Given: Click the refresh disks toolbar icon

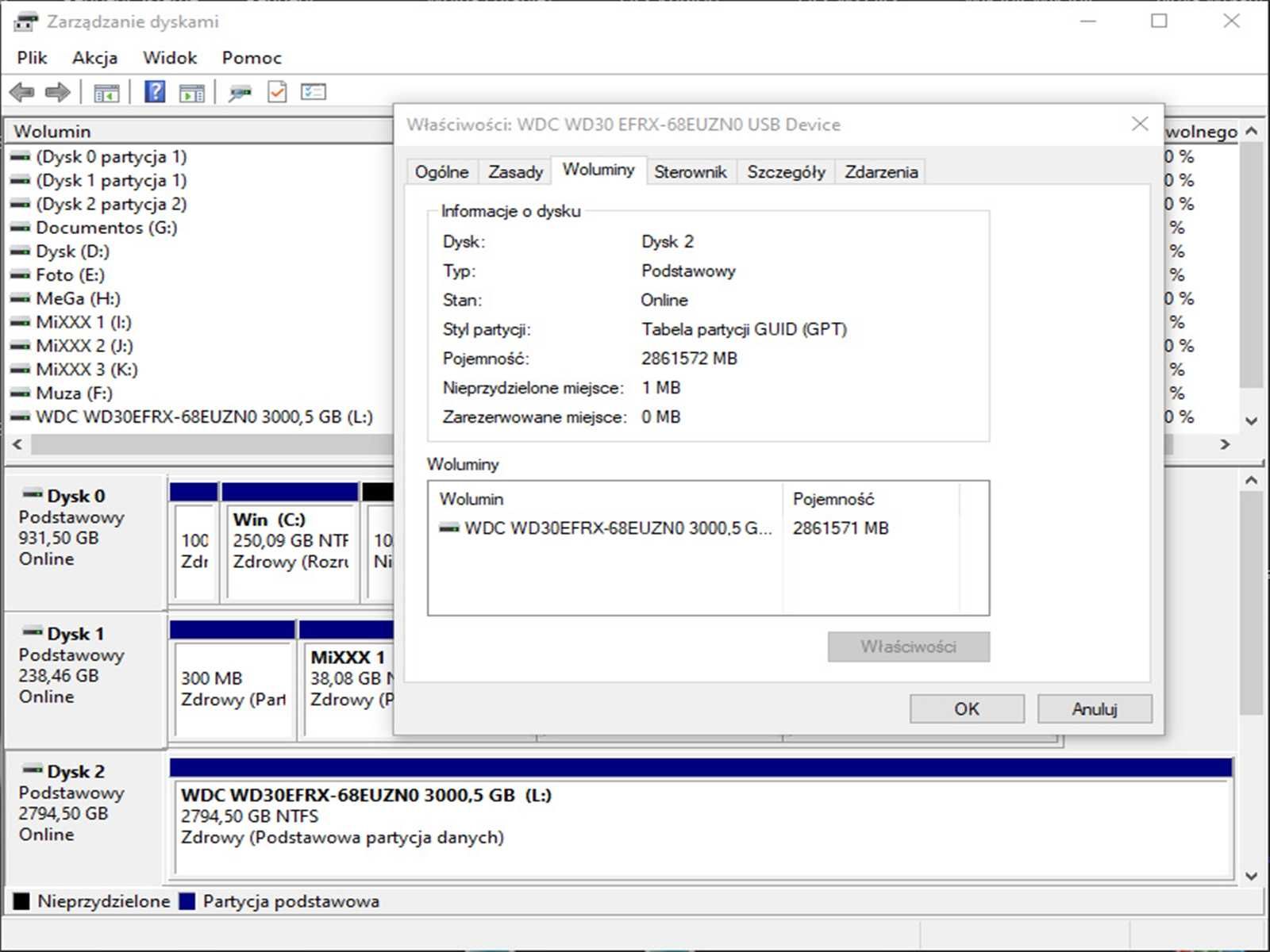Looking at the screenshot, I should pyautogui.click(x=240, y=93).
